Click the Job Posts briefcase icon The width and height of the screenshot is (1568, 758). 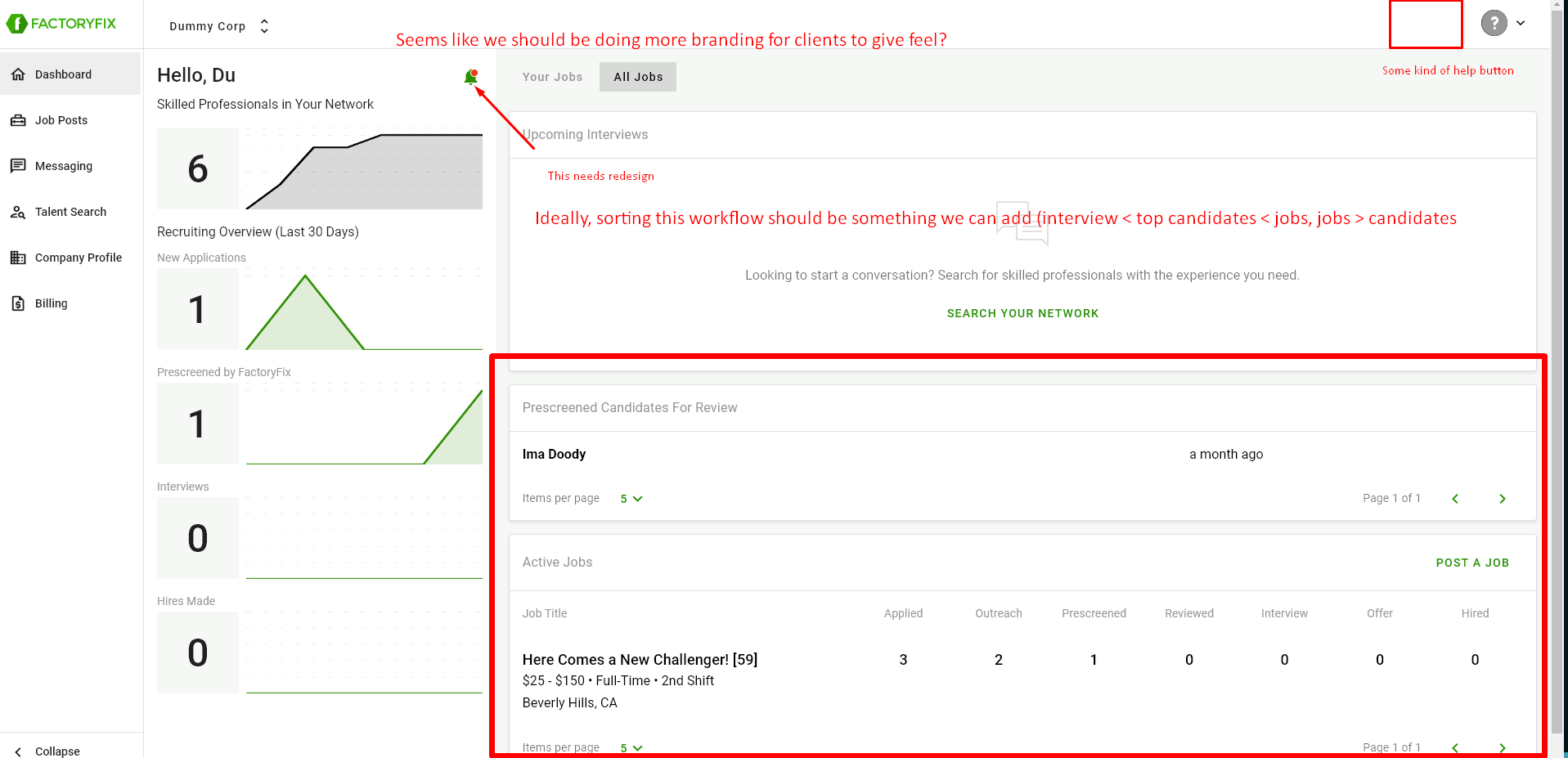[18, 120]
